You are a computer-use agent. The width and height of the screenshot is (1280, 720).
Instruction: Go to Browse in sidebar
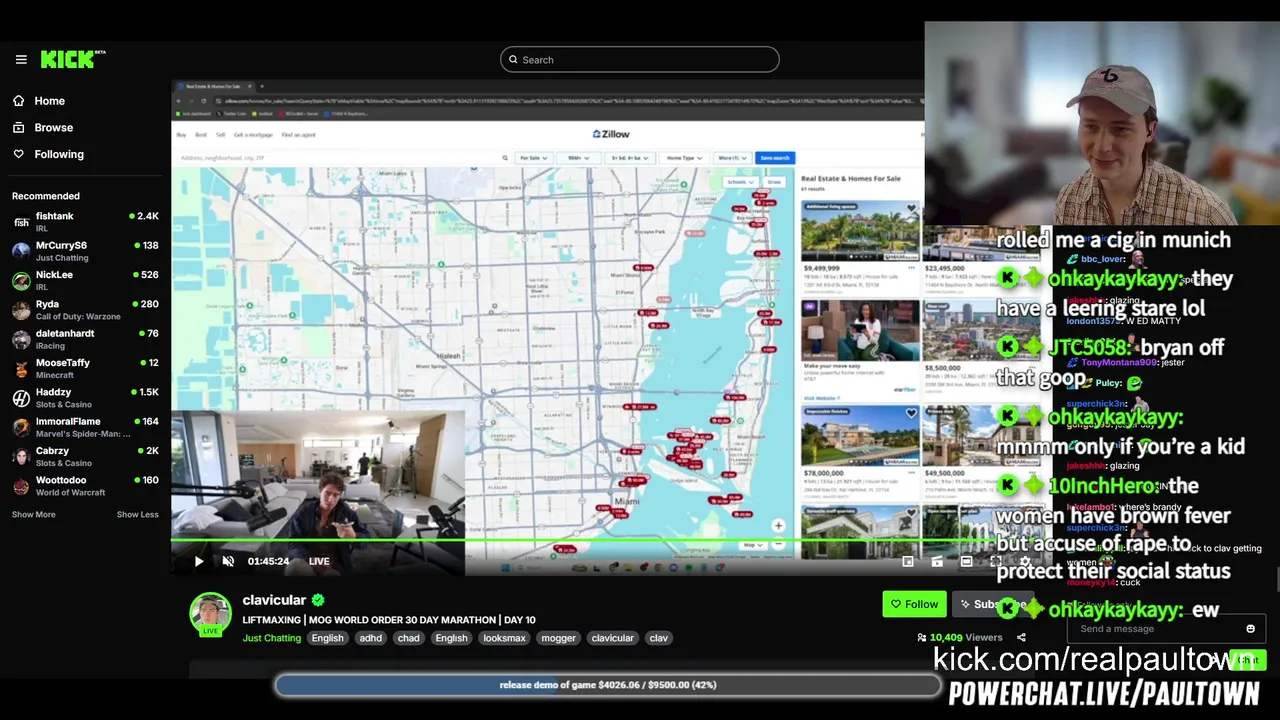[x=54, y=128]
